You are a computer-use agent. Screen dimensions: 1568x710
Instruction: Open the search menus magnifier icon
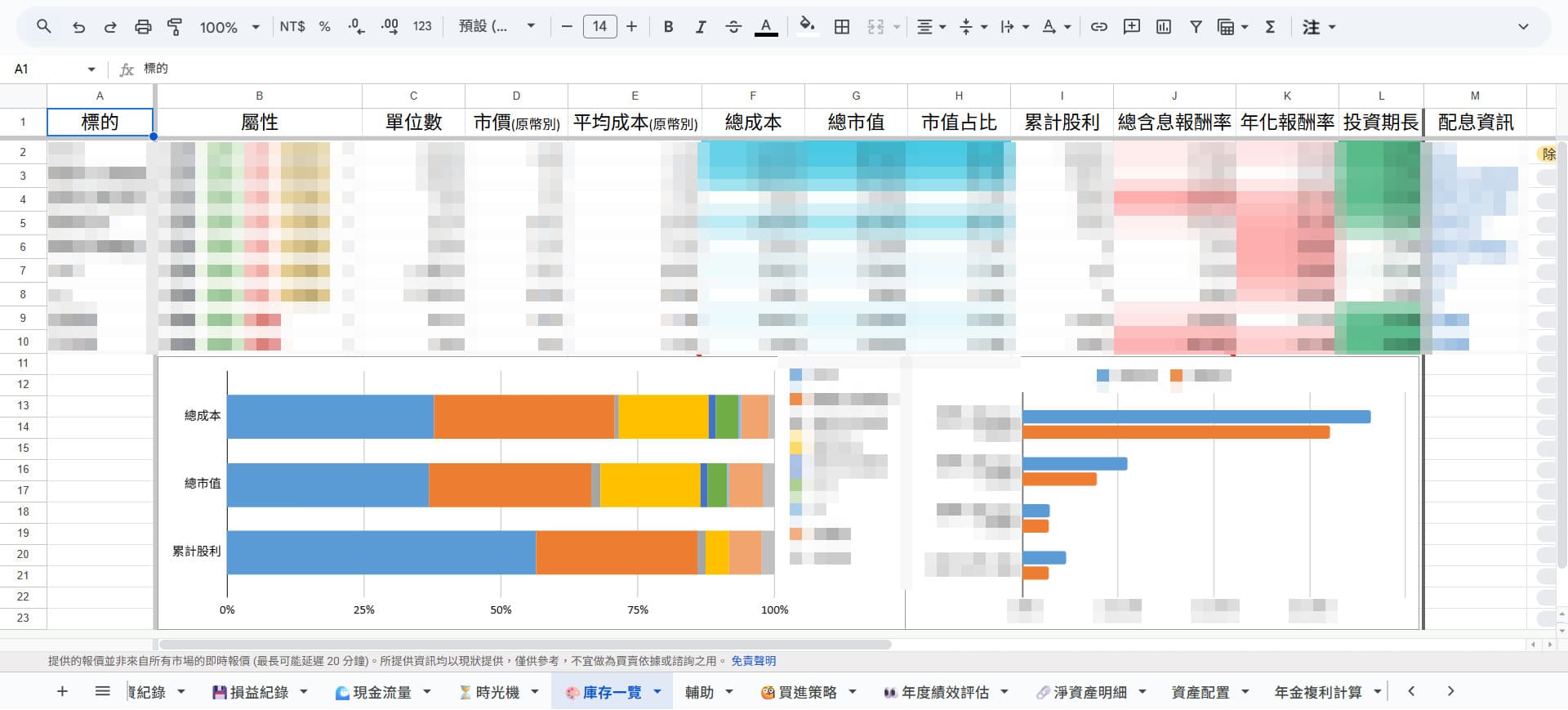click(x=44, y=27)
